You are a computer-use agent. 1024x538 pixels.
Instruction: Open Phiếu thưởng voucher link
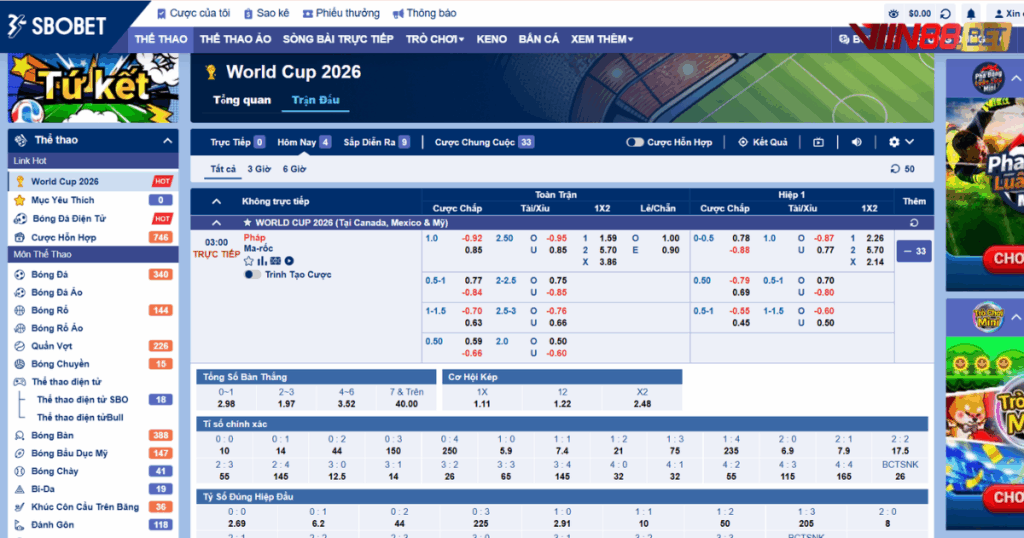[x=341, y=13]
